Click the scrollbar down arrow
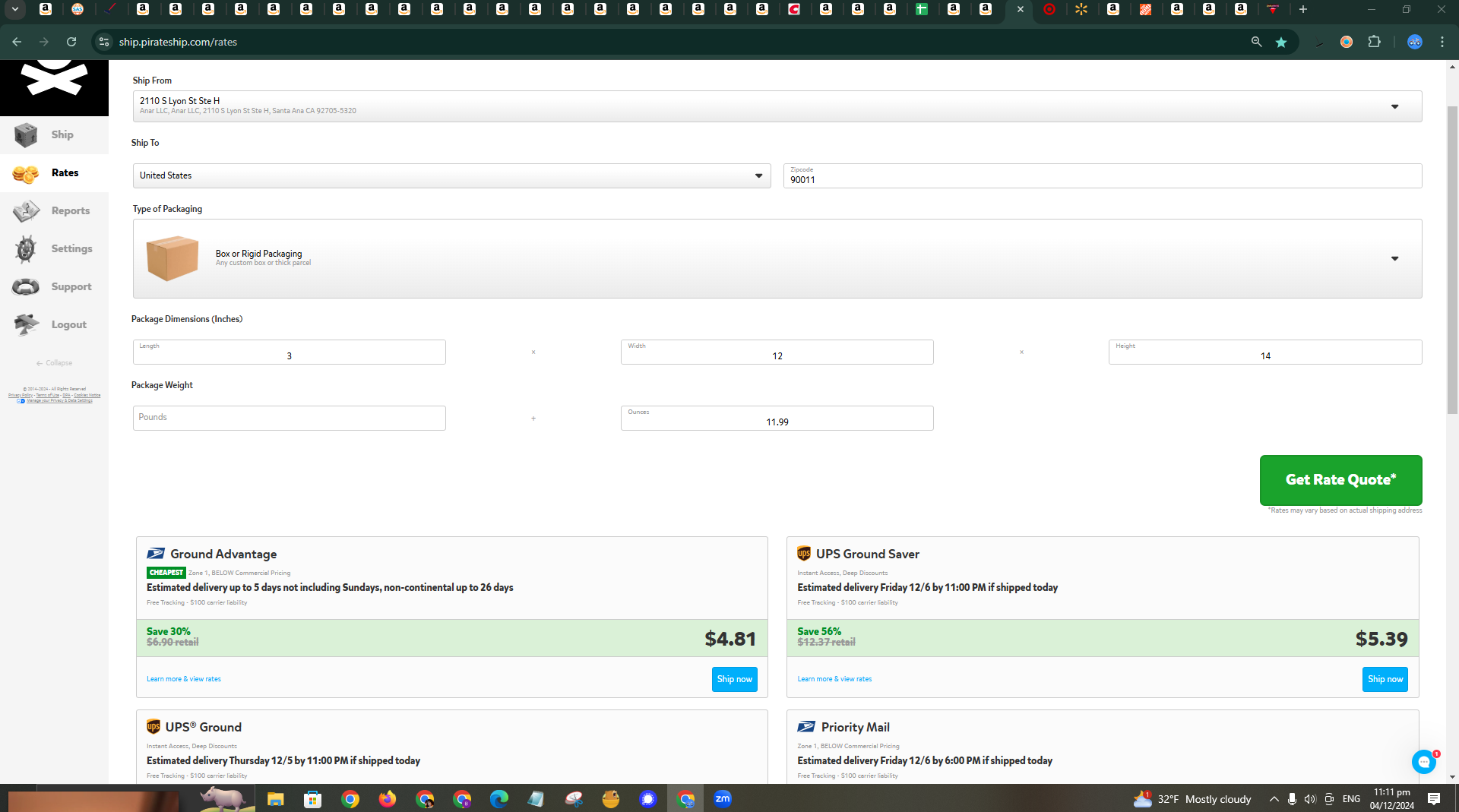 click(x=1452, y=777)
